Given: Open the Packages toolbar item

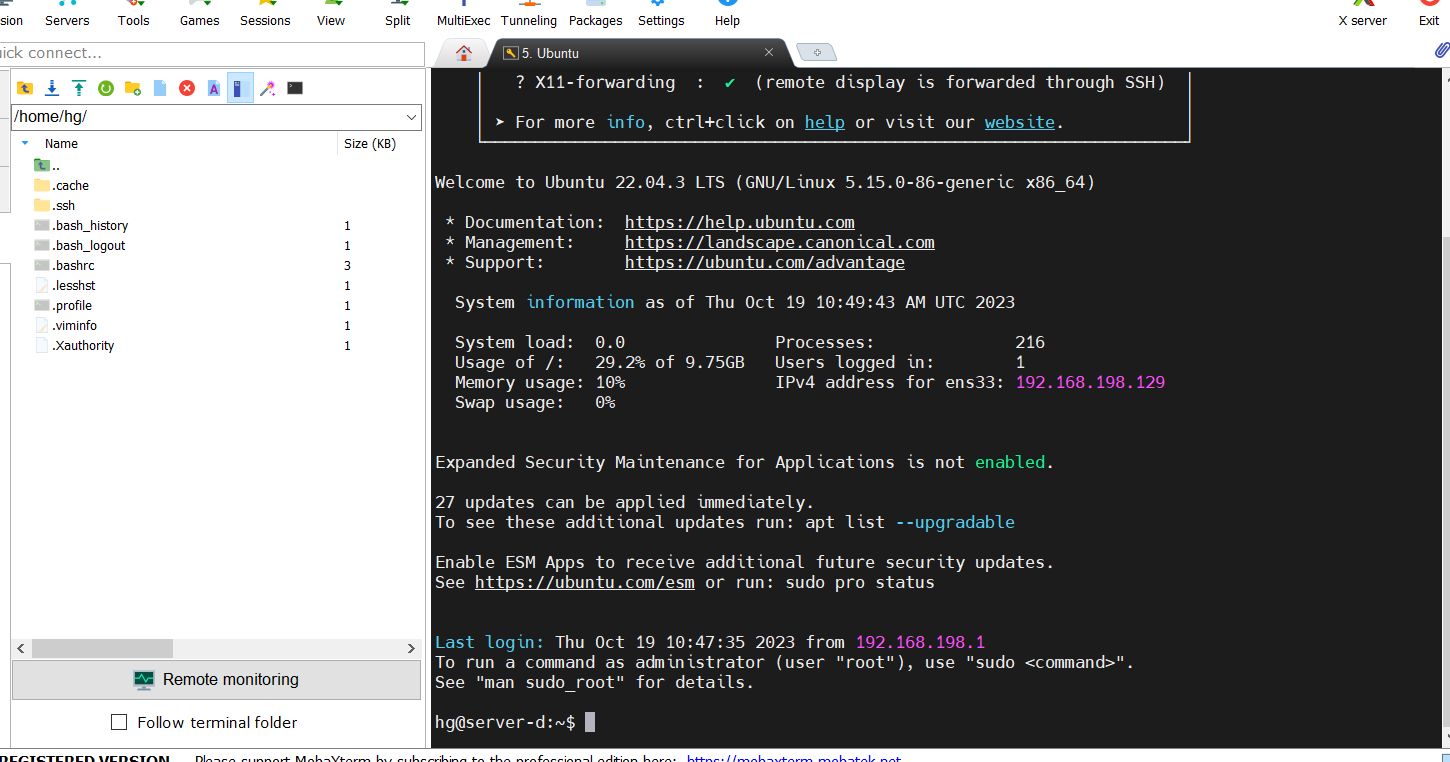Looking at the screenshot, I should (x=595, y=14).
